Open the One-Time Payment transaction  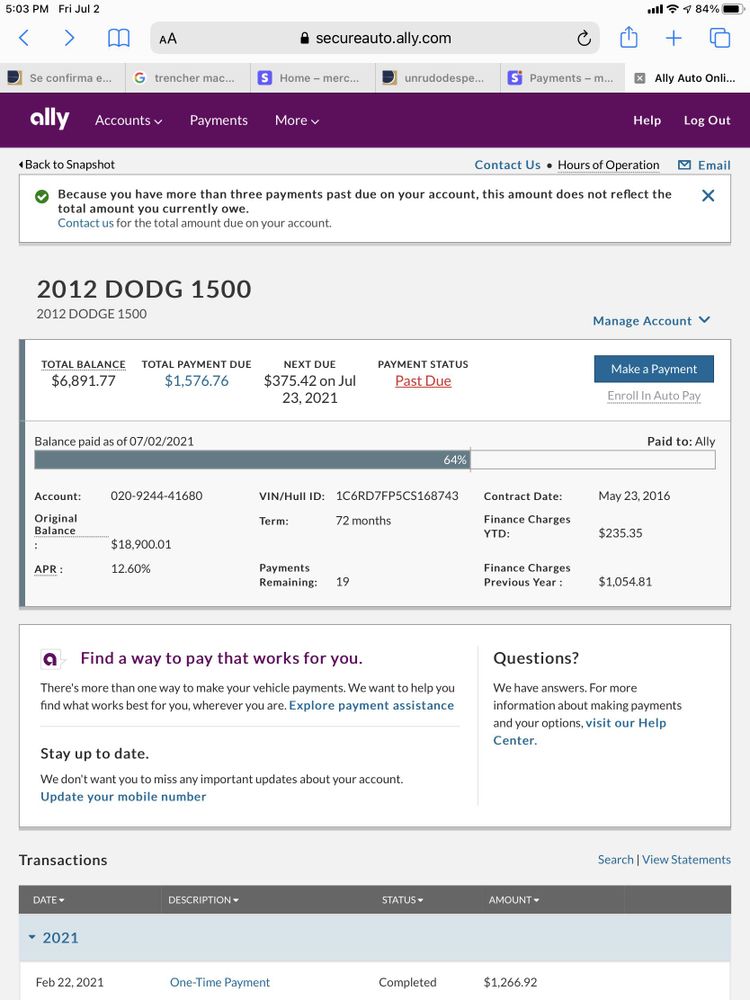click(219, 982)
